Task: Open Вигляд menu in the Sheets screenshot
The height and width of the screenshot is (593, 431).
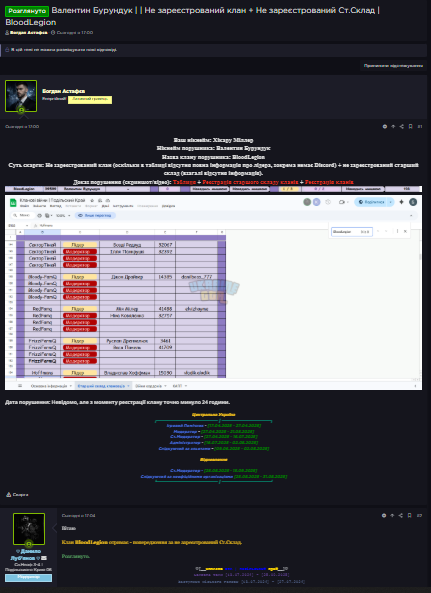Action: coord(55,206)
